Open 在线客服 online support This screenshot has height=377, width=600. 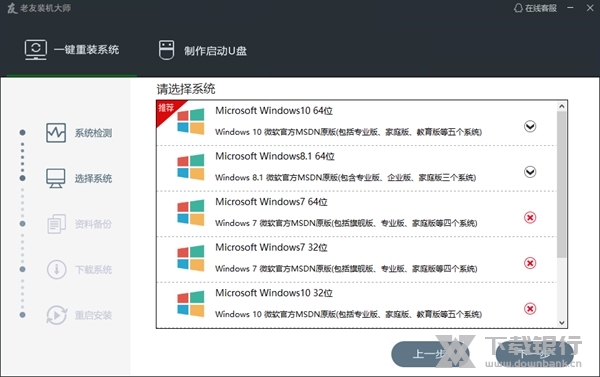(535, 8)
